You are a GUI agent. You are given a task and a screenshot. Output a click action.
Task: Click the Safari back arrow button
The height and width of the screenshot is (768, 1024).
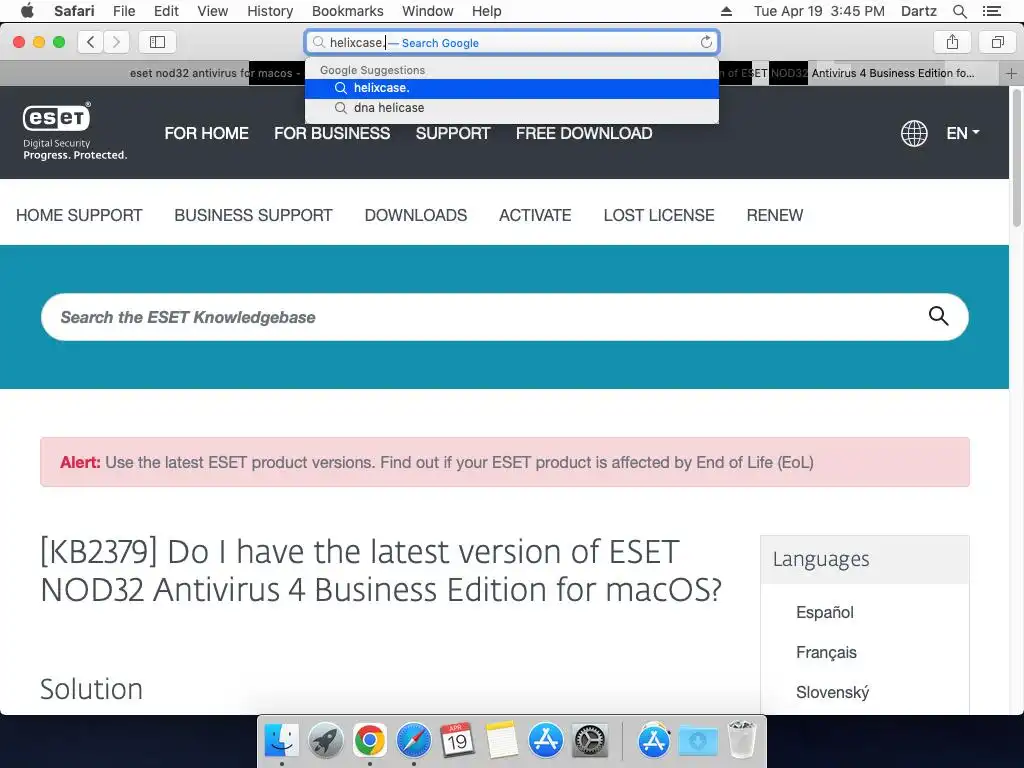click(x=91, y=42)
